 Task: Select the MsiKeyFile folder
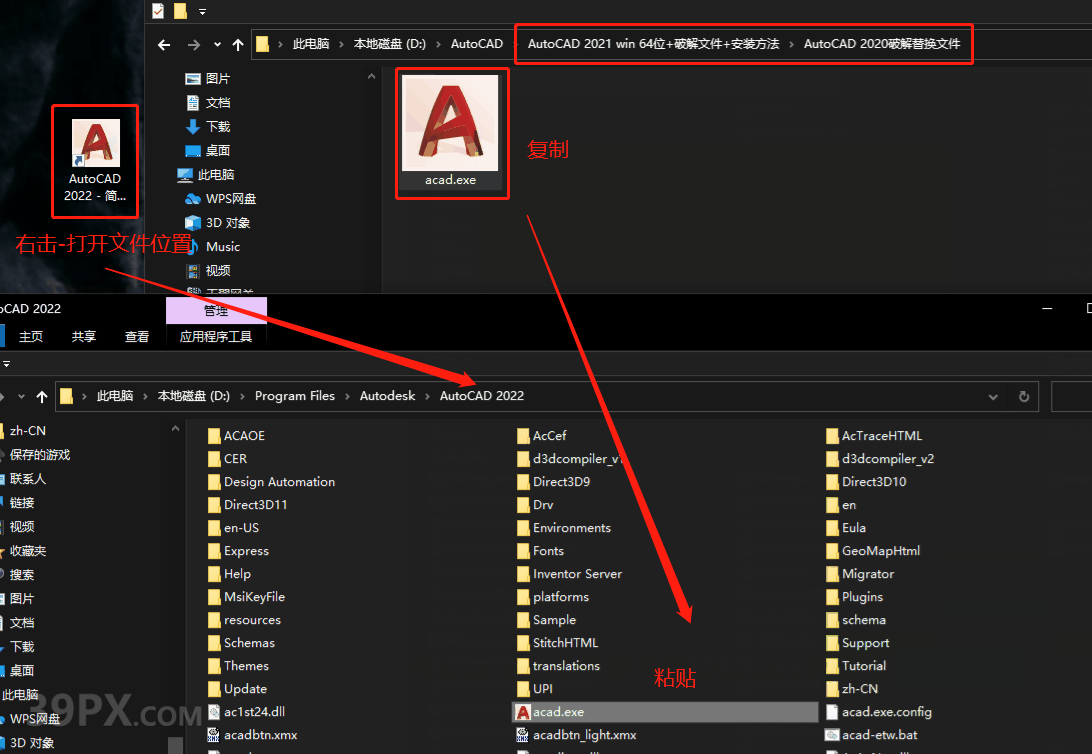pyautogui.click(x=247, y=597)
